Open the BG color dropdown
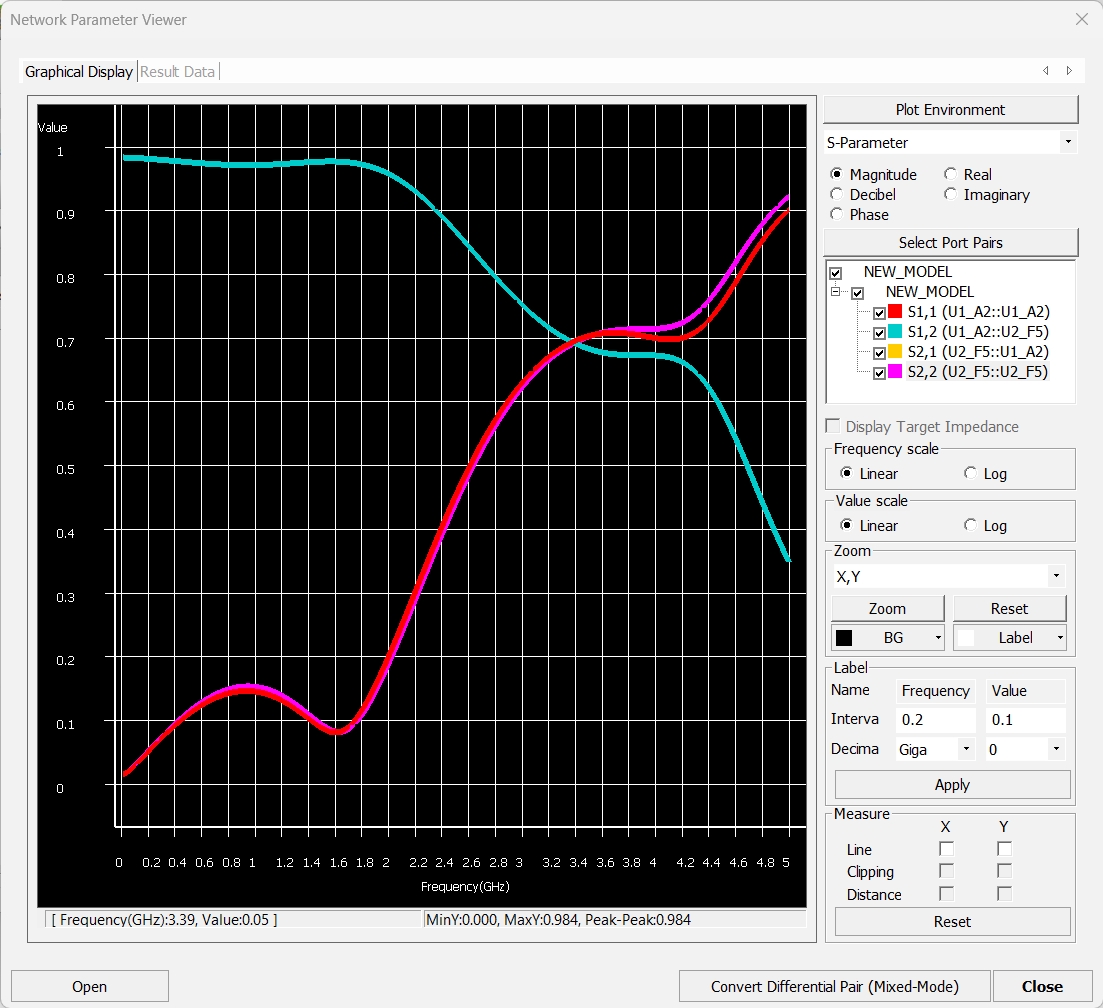 [x=888, y=638]
